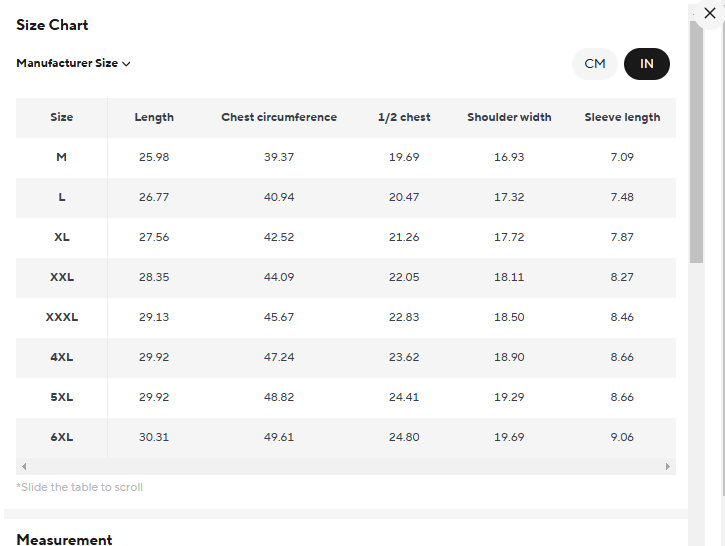The width and height of the screenshot is (725, 546).
Task: Select the XL size row
Action: click(x=62, y=238)
